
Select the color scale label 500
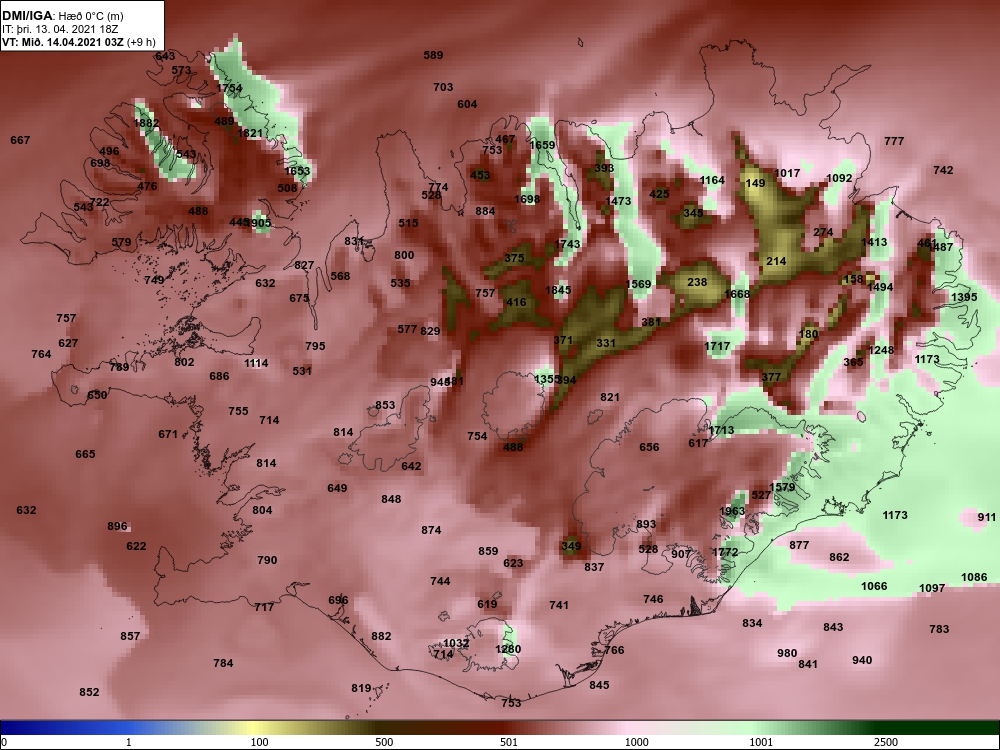pos(384,742)
